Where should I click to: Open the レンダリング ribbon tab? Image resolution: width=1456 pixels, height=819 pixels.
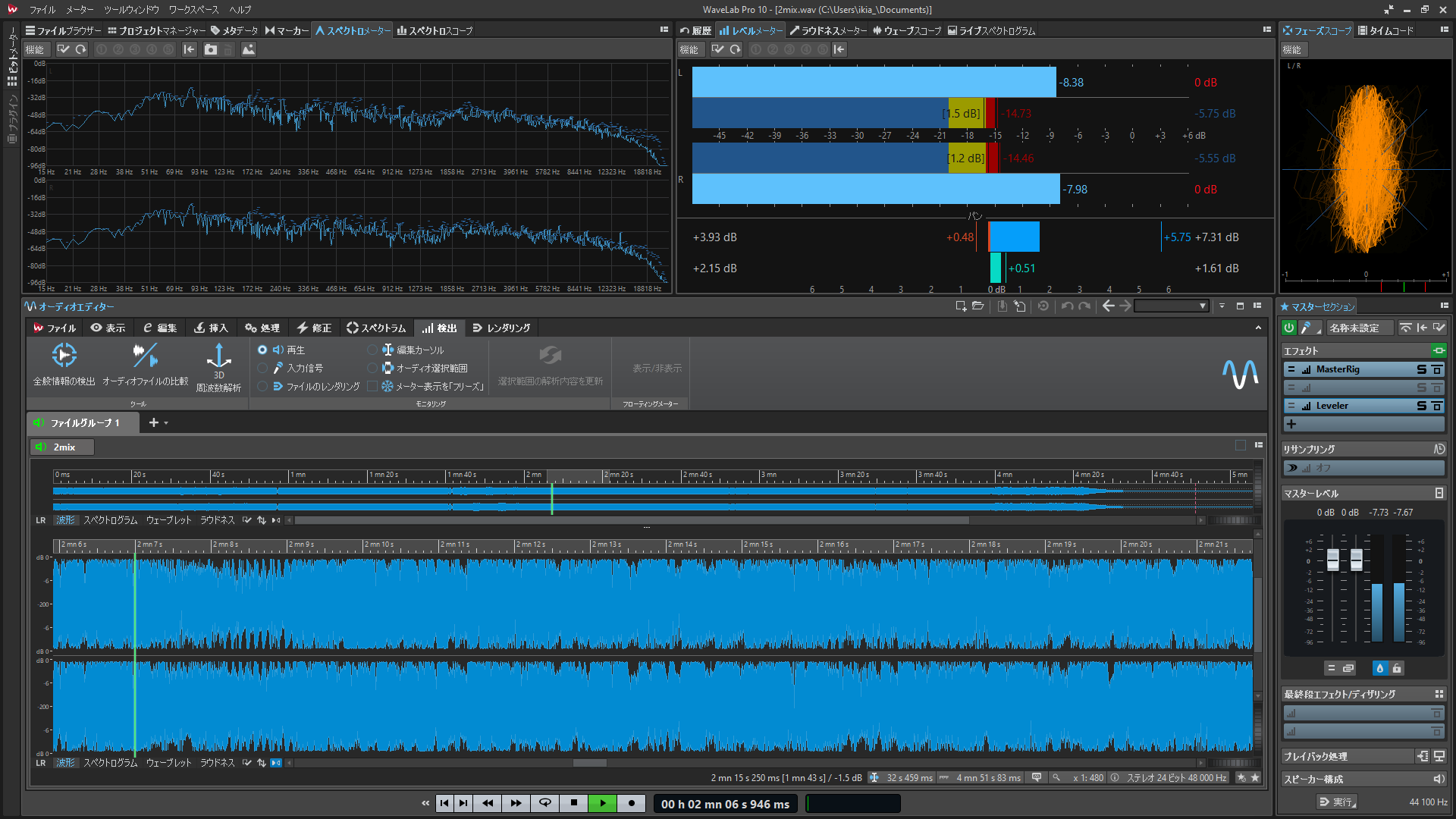[501, 328]
